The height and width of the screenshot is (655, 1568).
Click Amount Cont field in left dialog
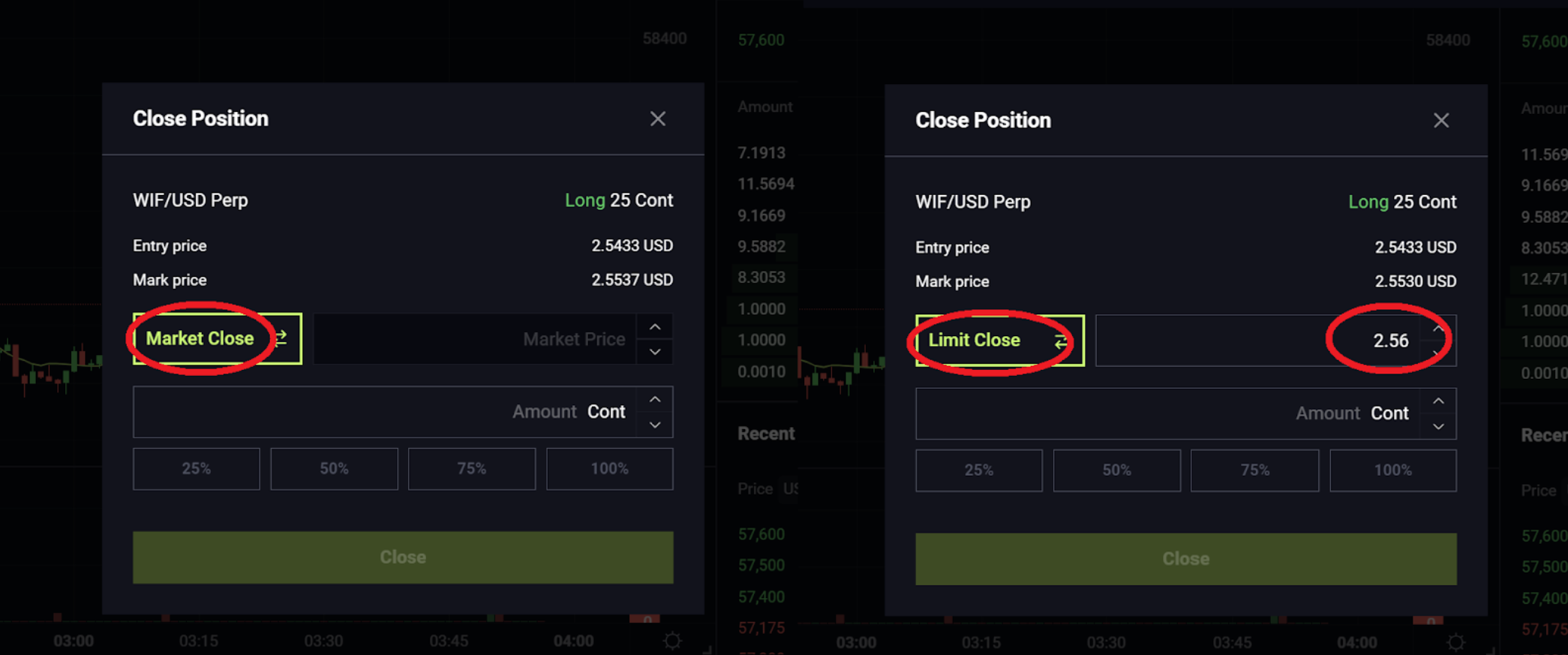tap(385, 412)
